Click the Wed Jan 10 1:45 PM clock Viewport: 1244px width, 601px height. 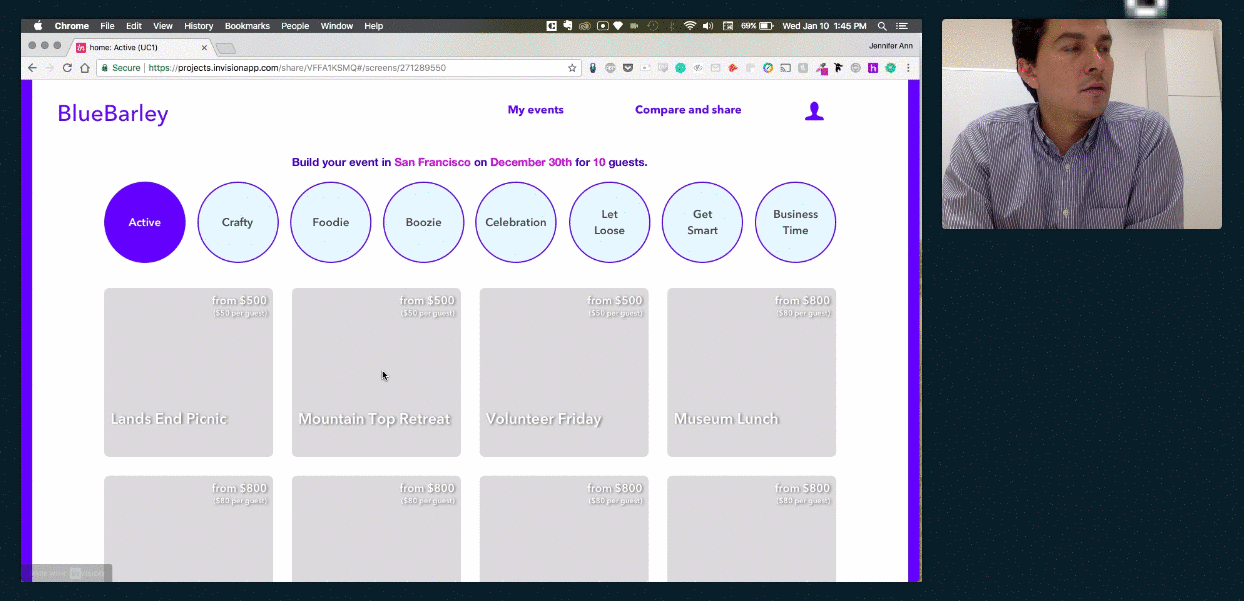(x=824, y=26)
